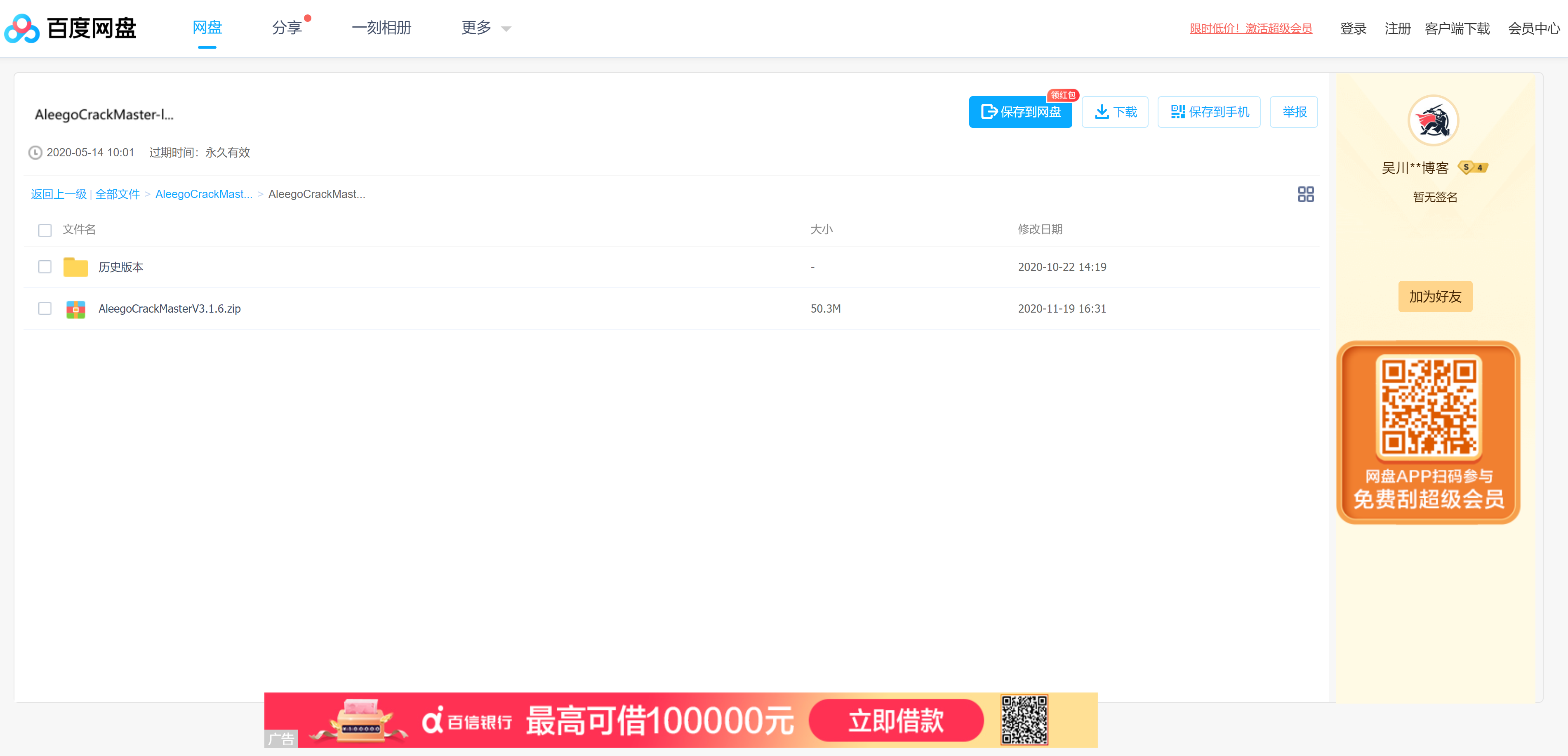Click the AleegoCrackMast... parent breadcrumb link

click(x=204, y=194)
